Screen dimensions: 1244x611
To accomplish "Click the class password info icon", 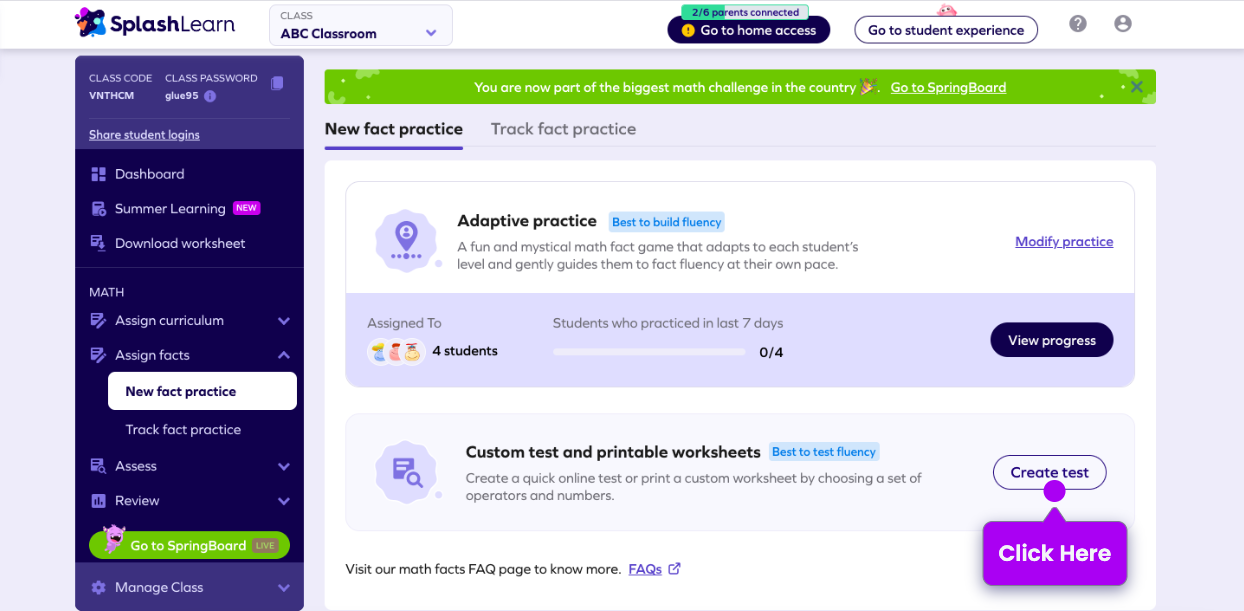I will point(210,96).
